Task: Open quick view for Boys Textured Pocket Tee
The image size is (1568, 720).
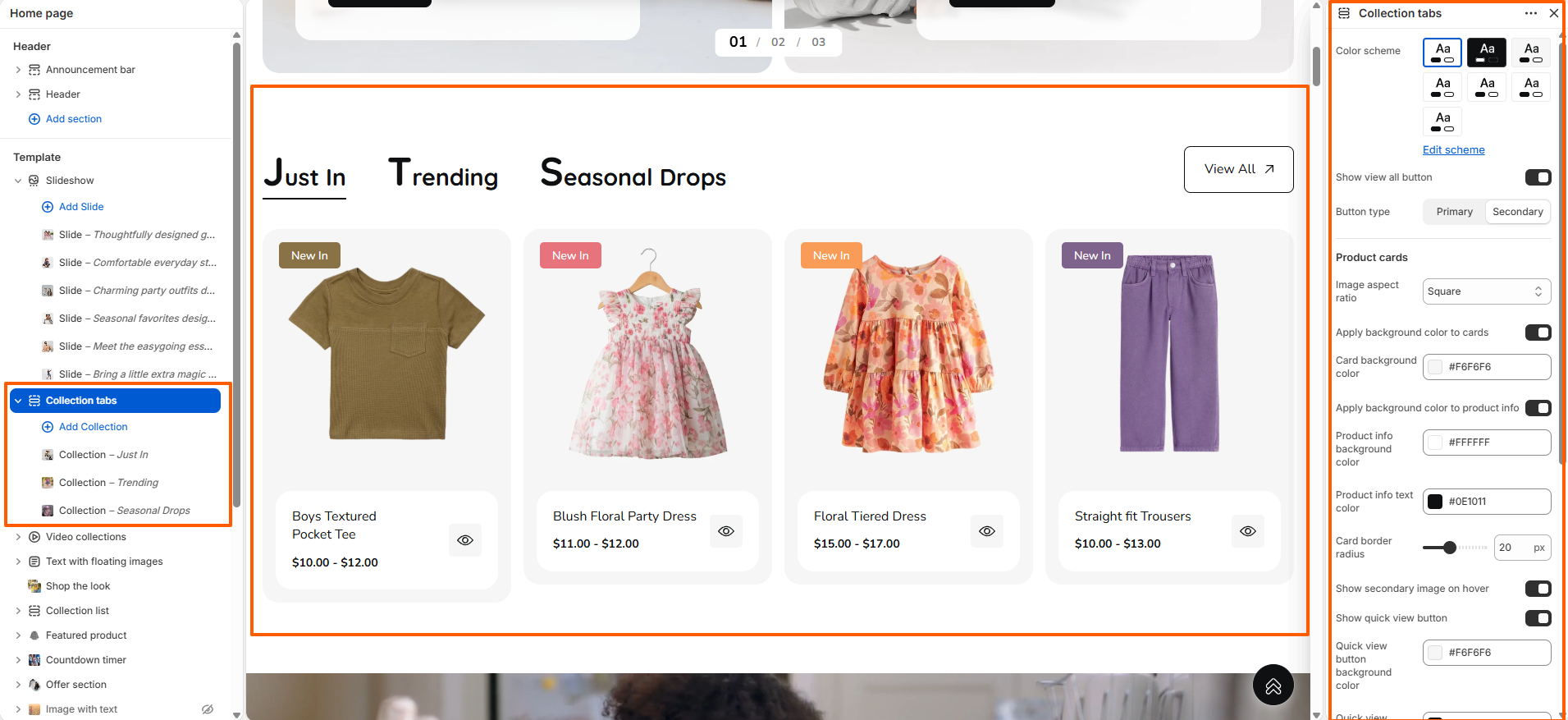Action: 465,540
